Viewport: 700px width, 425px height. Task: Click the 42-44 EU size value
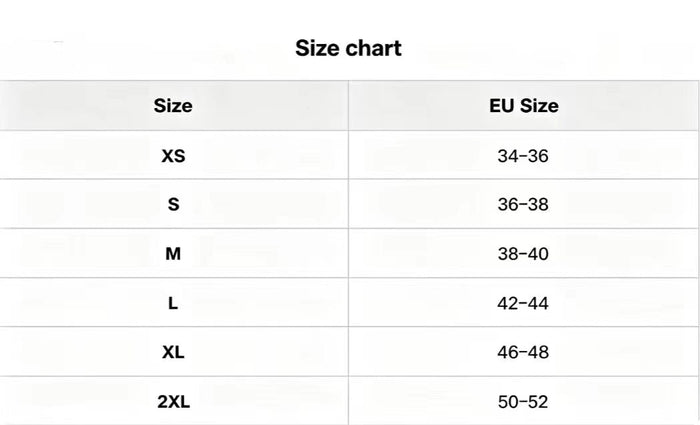(523, 303)
